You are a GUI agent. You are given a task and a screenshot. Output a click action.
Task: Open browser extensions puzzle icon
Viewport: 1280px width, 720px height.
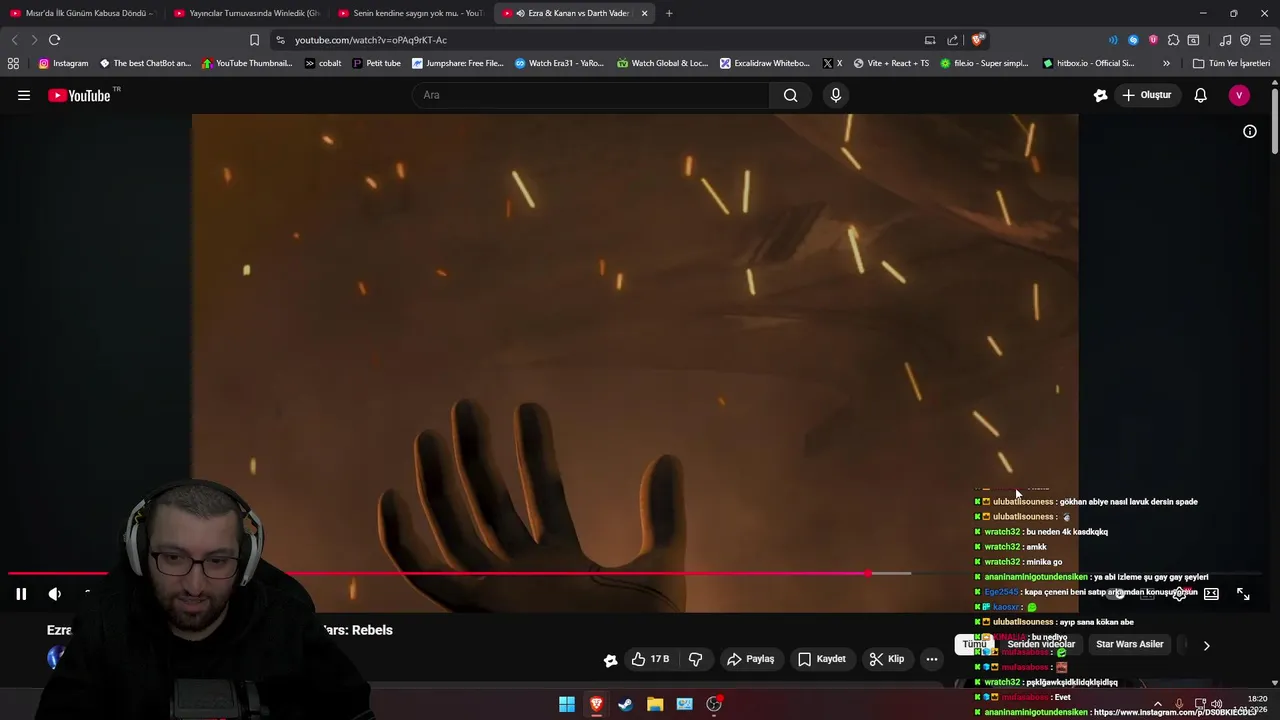point(1172,40)
